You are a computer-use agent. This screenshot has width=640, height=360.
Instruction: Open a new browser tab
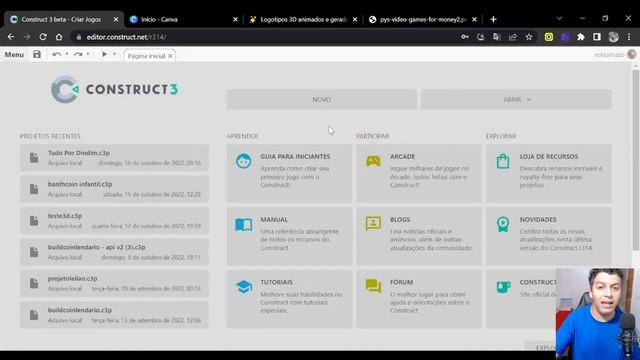pyautogui.click(x=493, y=19)
